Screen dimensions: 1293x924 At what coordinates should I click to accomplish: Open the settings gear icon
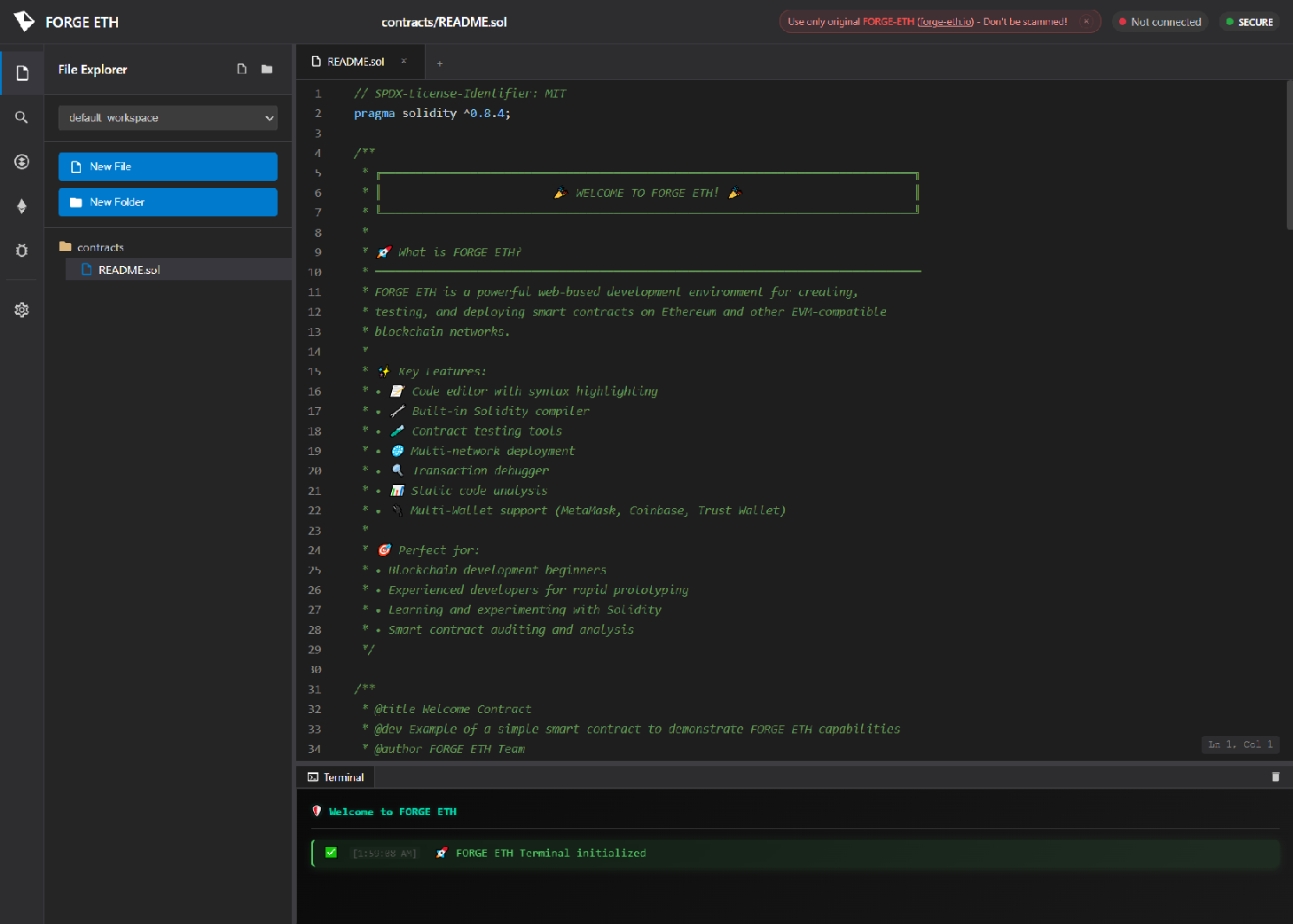point(22,309)
